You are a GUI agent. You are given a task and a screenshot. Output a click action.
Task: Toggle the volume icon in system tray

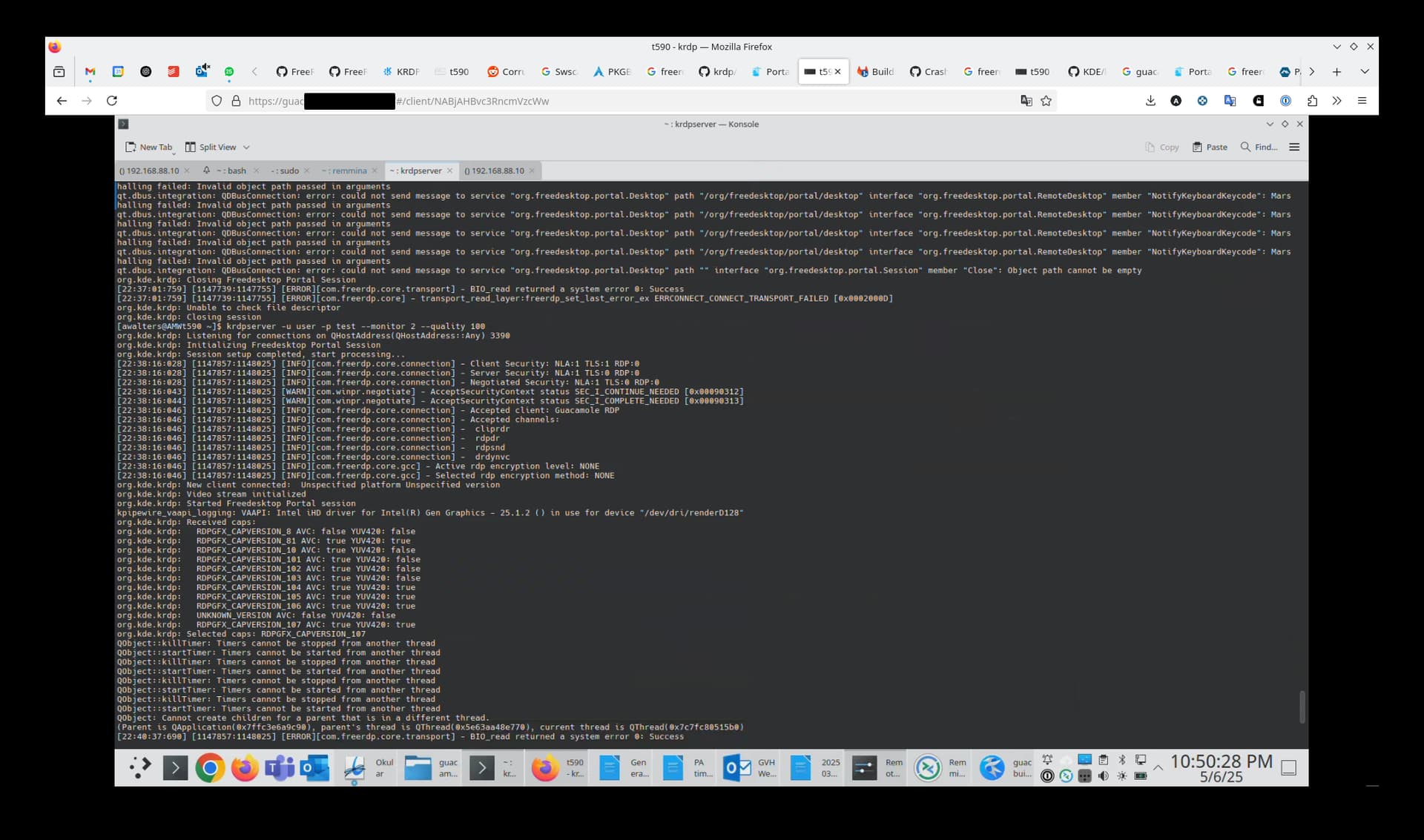pos(1103,776)
